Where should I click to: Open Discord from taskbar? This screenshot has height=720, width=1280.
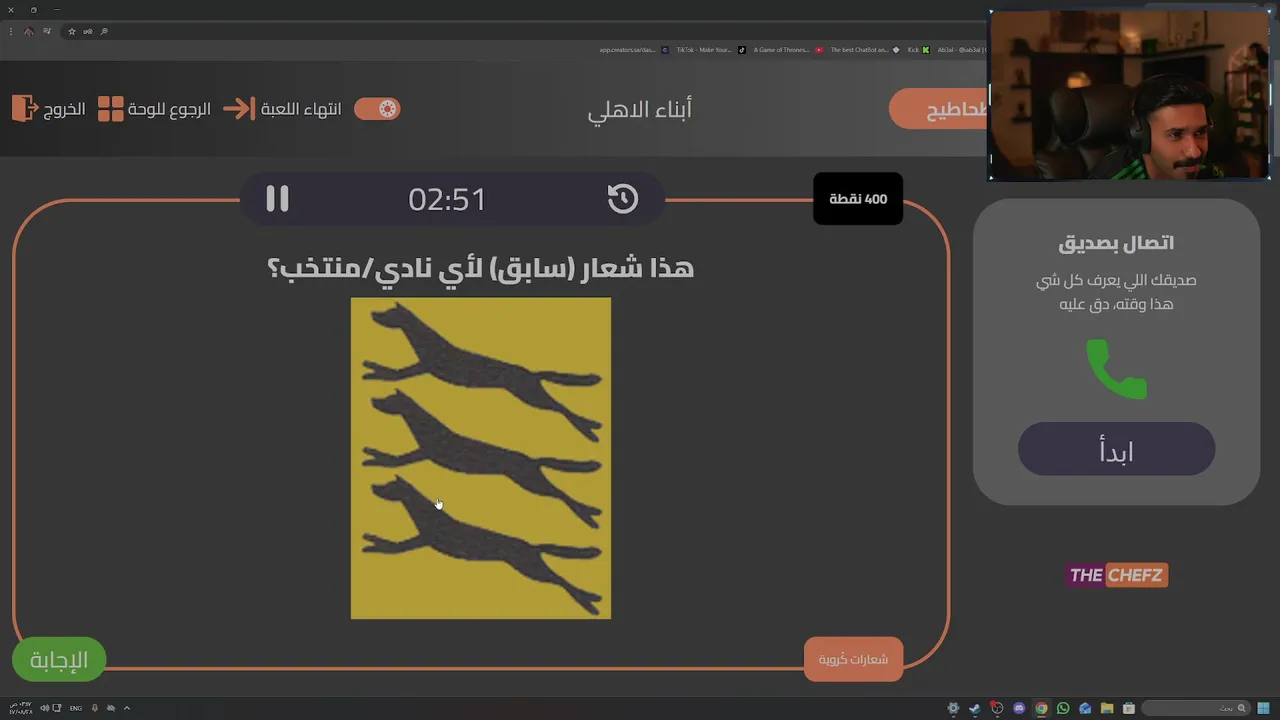1019,708
